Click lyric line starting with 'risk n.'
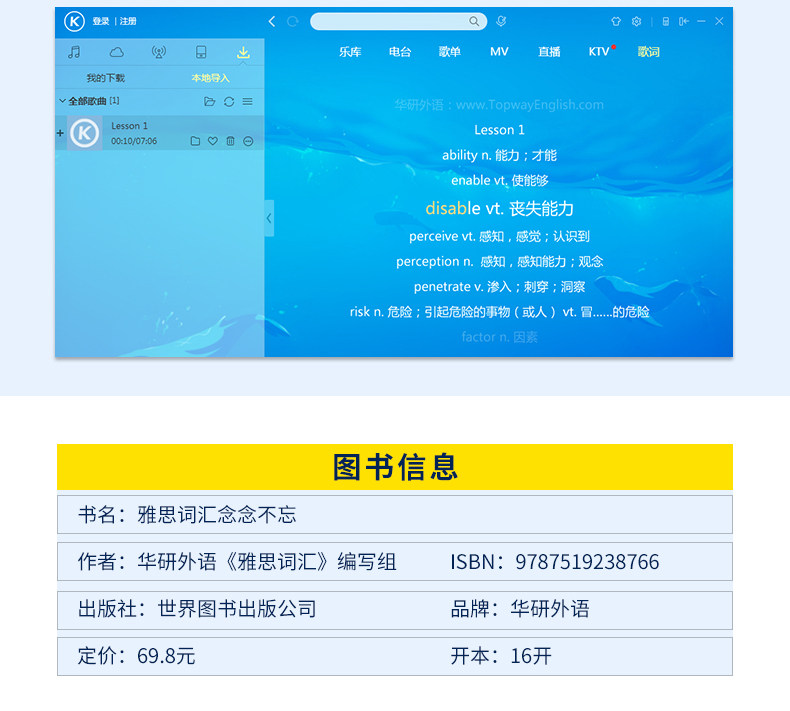 coord(499,312)
